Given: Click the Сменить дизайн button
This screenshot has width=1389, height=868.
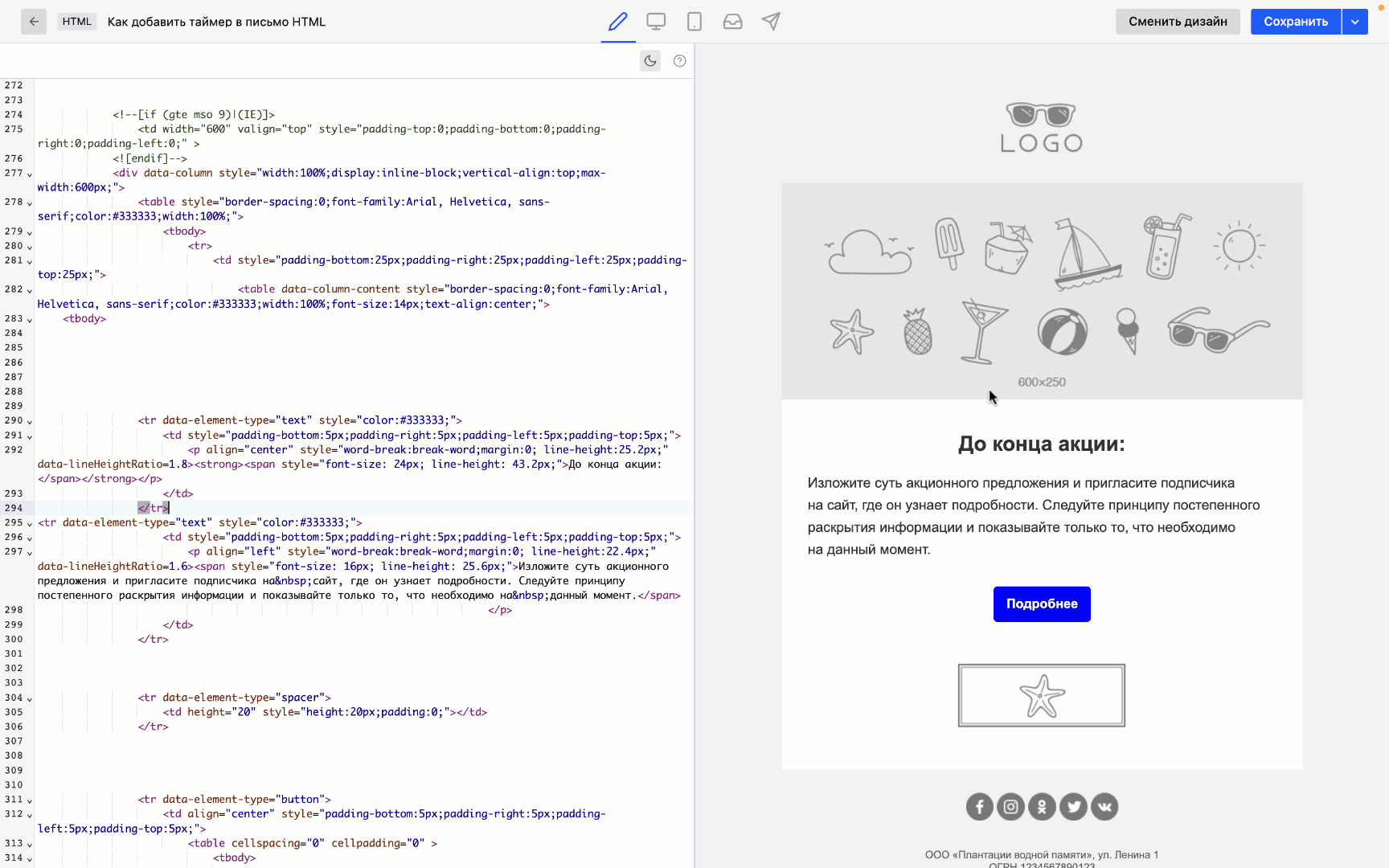Looking at the screenshot, I should [x=1178, y=22].
